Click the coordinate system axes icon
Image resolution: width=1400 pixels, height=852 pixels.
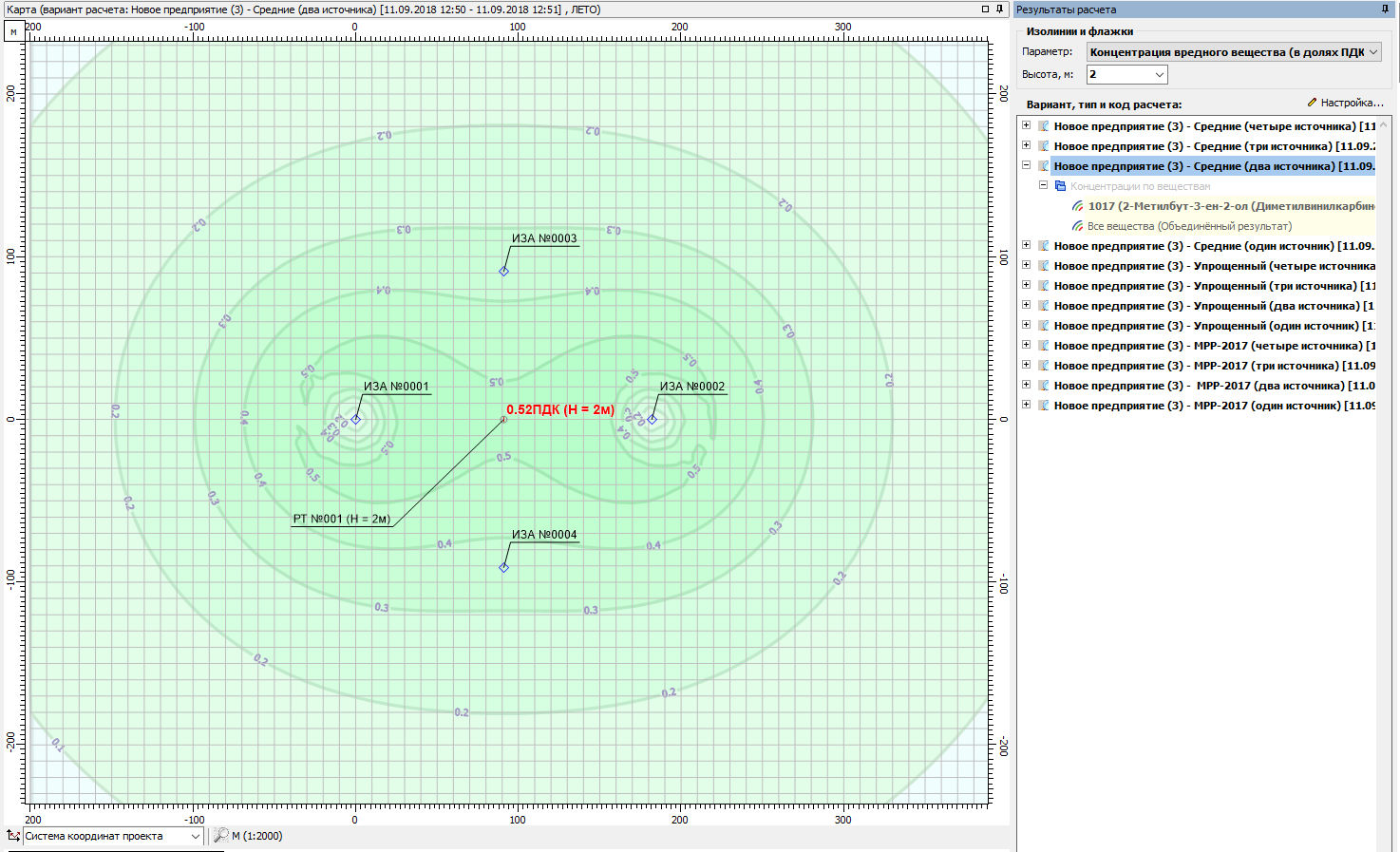pos(13,836)
